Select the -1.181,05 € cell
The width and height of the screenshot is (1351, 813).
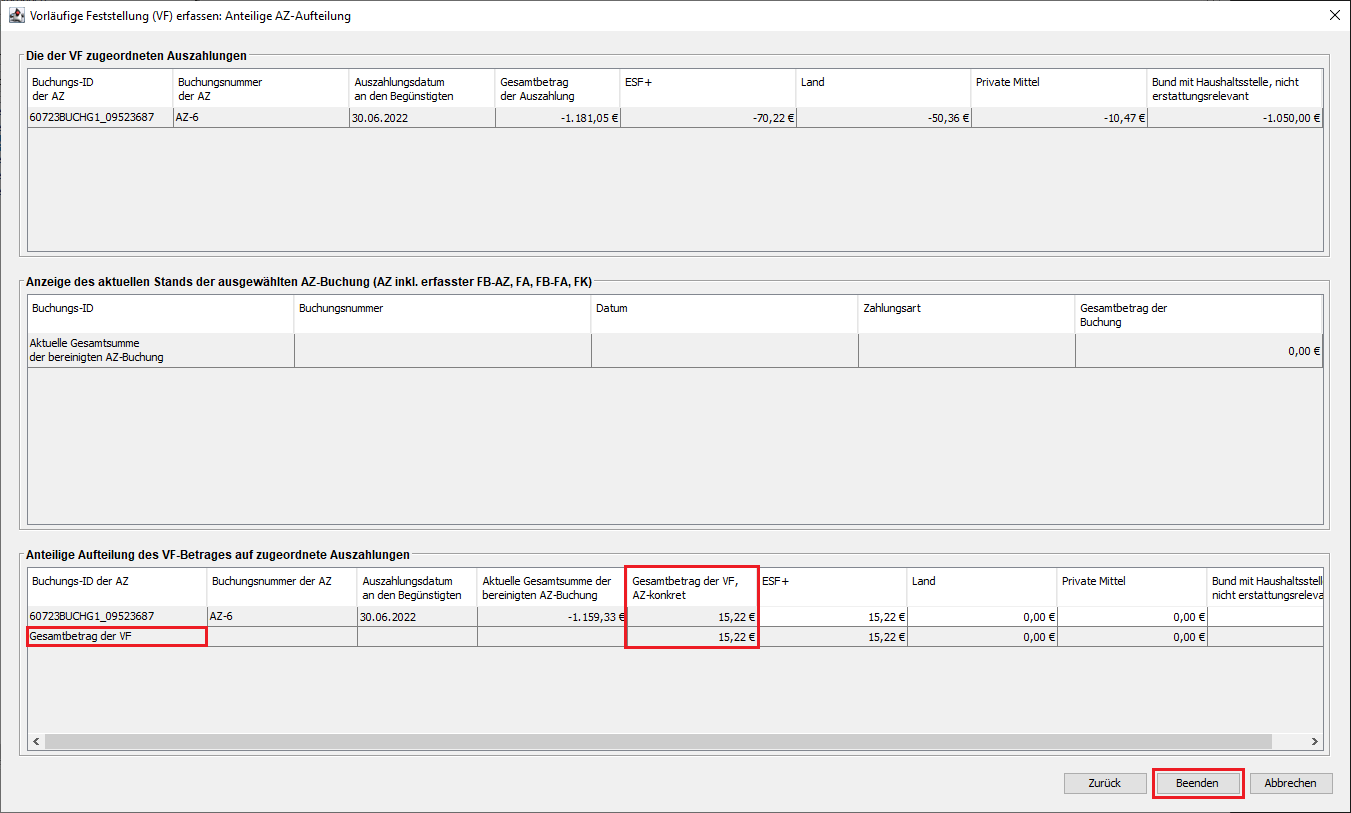557,117
